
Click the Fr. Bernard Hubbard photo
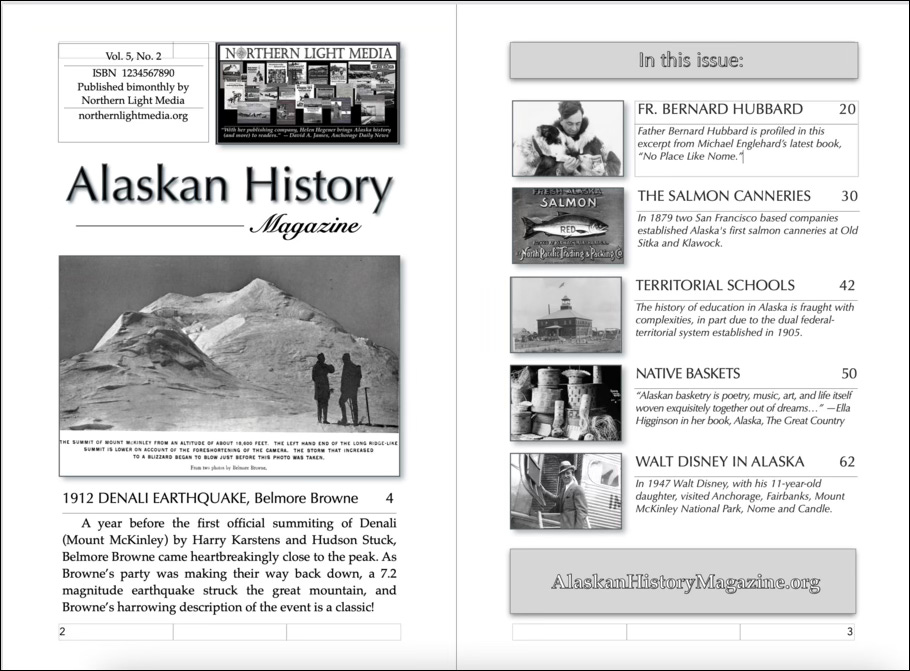568,138
